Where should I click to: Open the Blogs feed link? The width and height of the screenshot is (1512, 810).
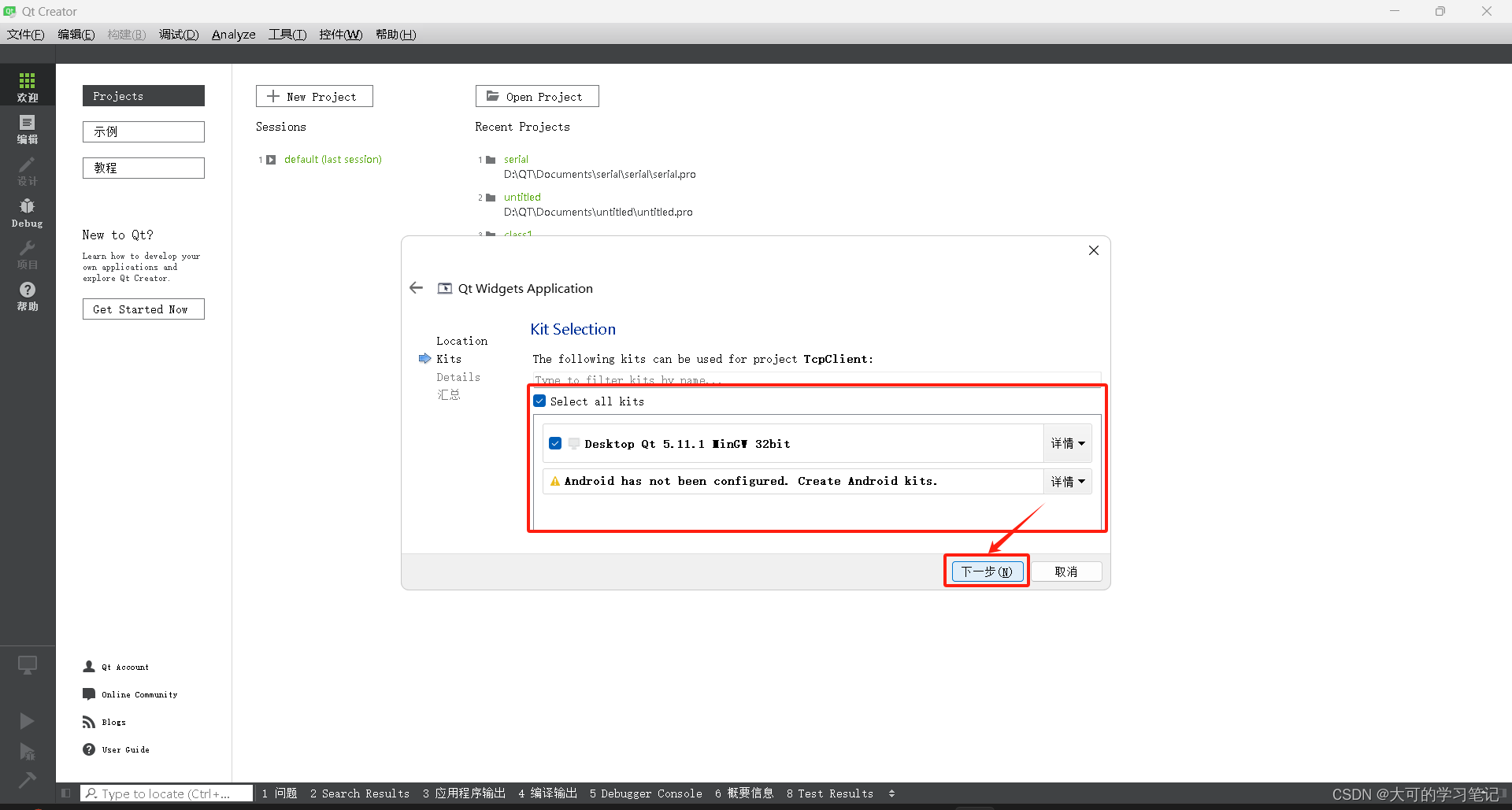pos(113,722)
